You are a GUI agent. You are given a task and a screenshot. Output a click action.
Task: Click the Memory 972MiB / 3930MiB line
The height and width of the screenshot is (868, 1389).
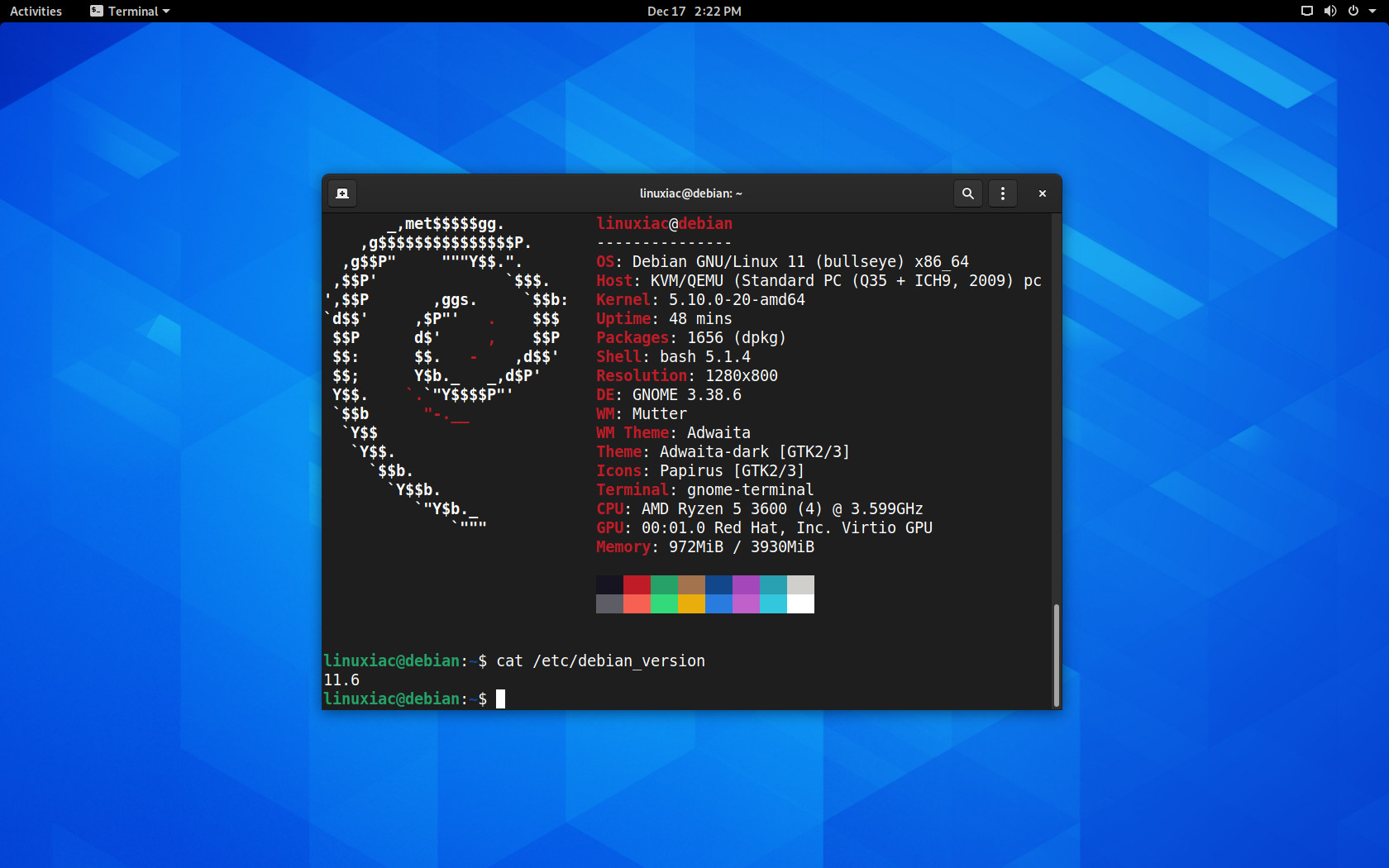[705, 547]
